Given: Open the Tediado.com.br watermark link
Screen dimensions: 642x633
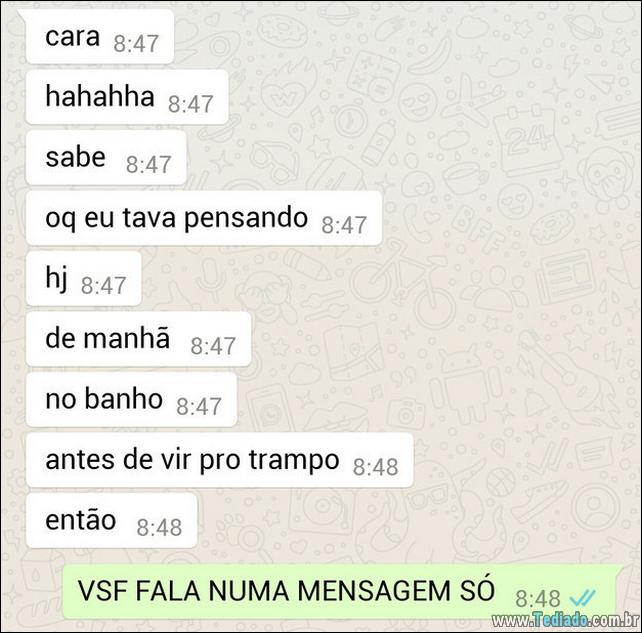Looking at the screenshot, I should [x=565, y=620].
